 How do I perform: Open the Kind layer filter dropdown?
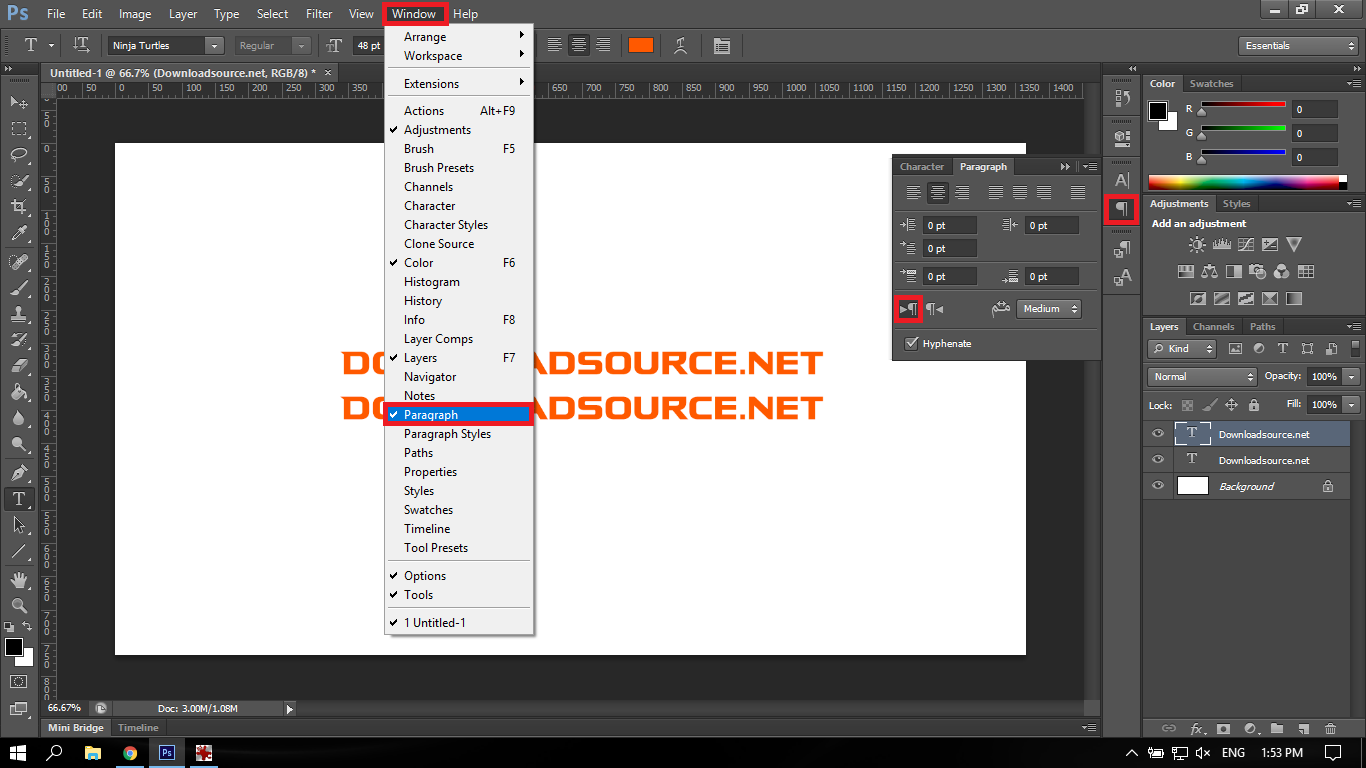tap(1182, 349)
